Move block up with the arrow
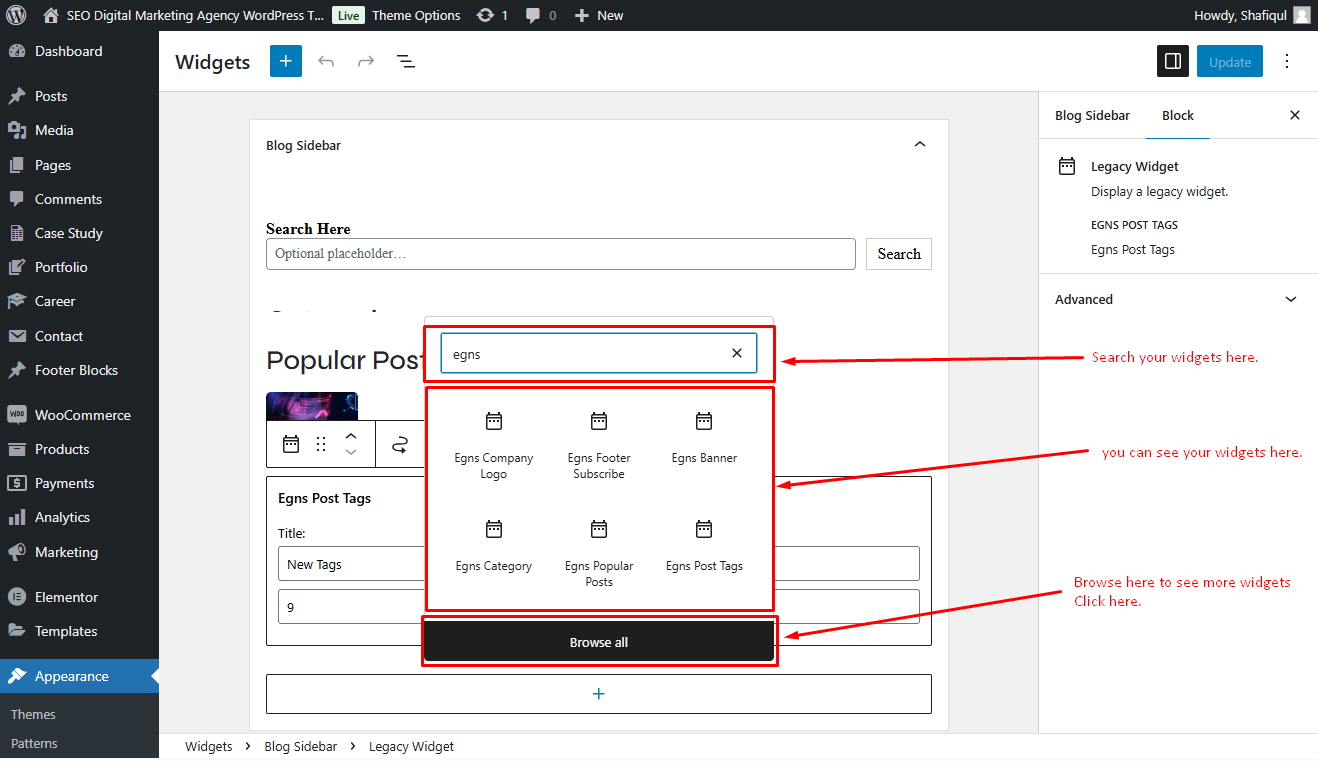This screenshot has height=761, width=1318. pos(351,436)
